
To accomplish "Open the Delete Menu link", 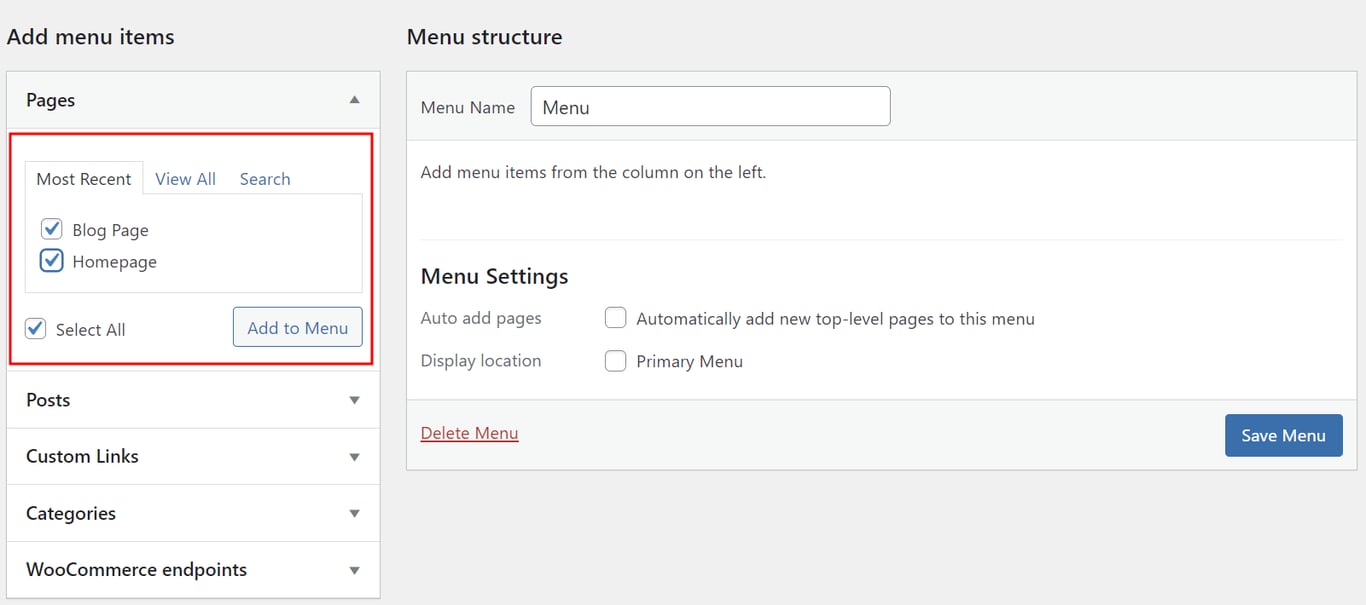I will (469, 432).
